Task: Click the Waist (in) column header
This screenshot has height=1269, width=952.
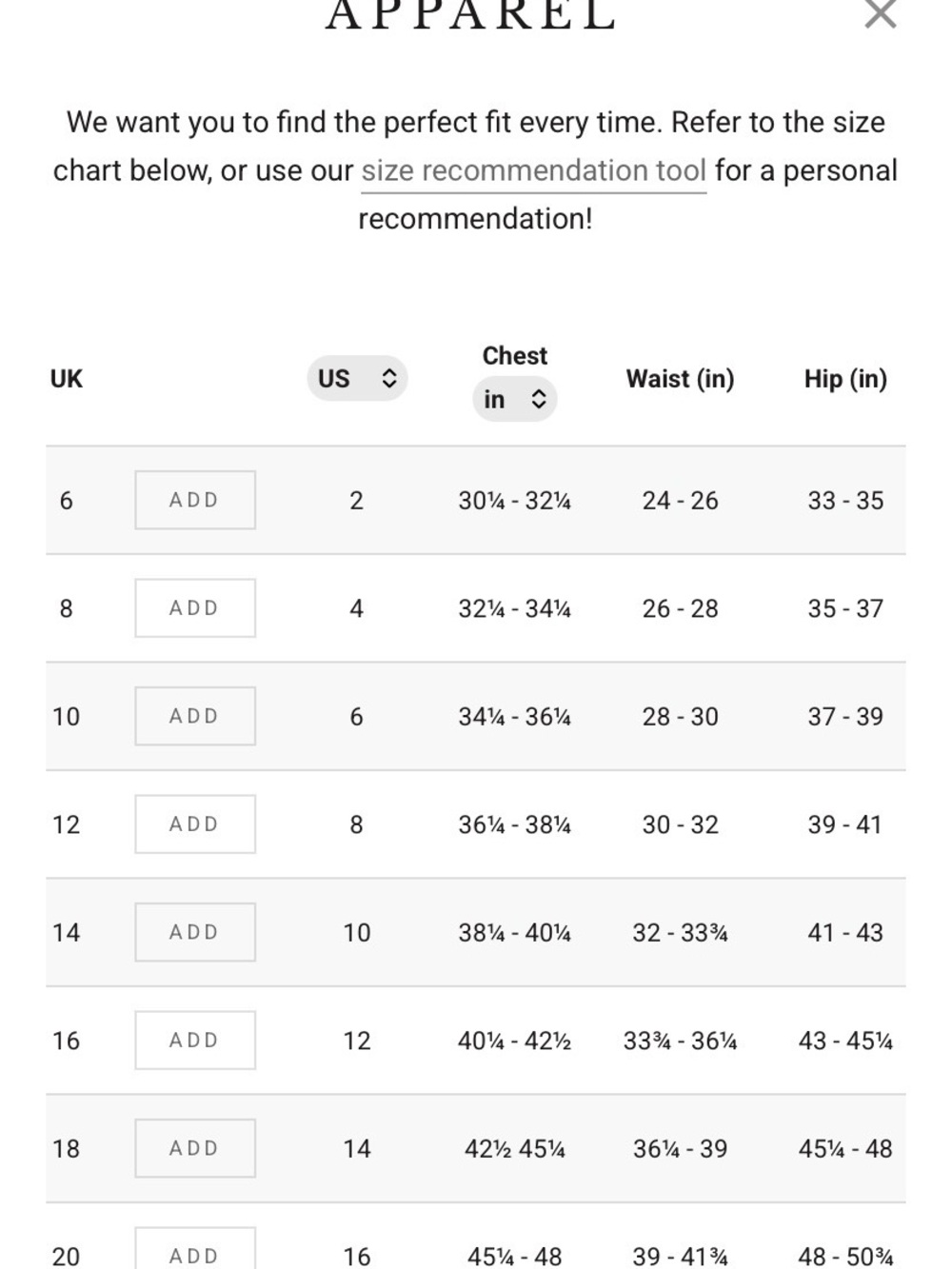Action: click(x=680, y=379)
